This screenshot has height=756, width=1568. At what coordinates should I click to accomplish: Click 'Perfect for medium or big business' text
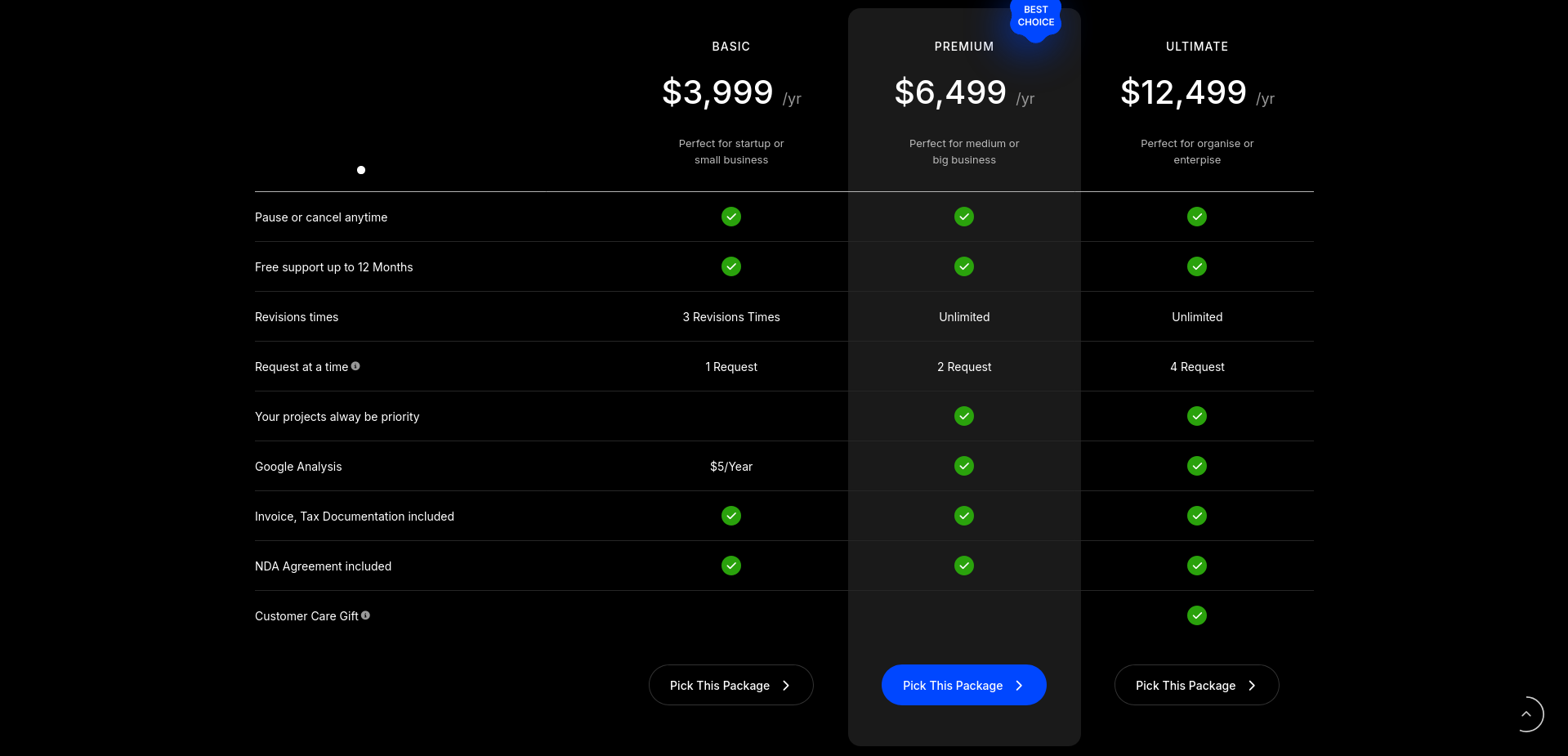[x=964, y=151]
